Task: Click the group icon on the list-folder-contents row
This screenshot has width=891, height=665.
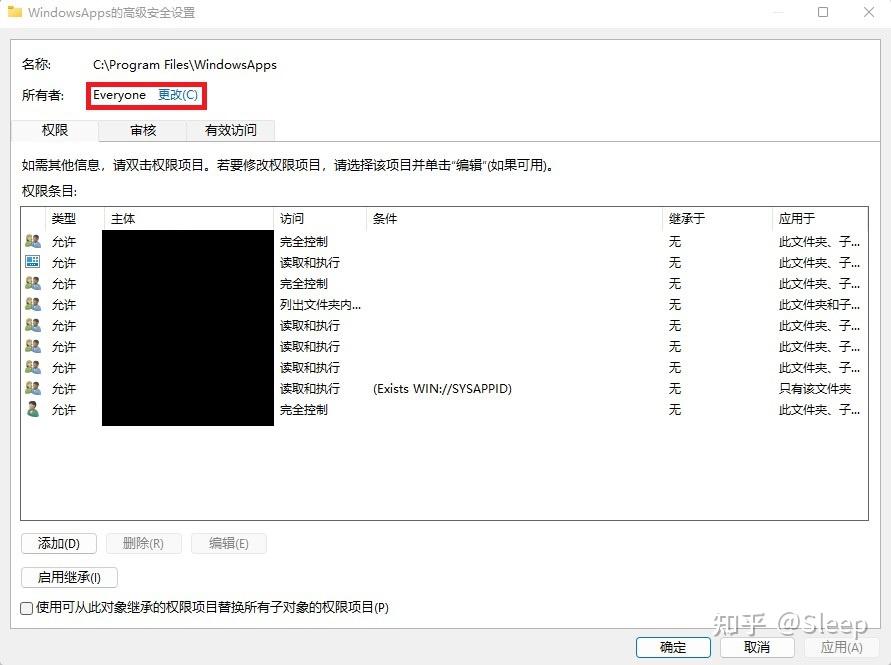Action: coord(33,304)
